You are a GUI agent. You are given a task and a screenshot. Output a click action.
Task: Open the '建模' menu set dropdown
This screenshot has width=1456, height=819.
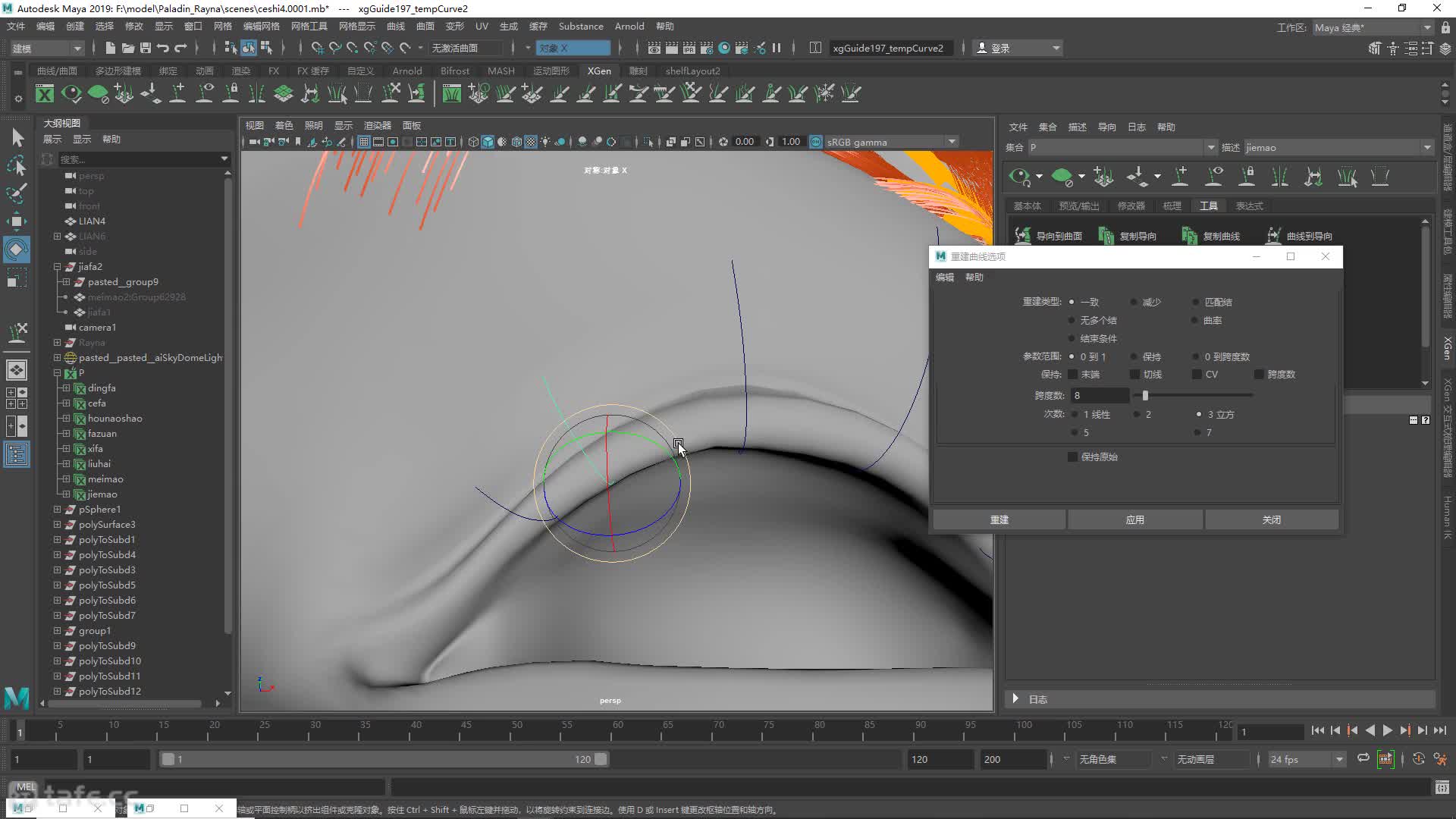click(x=46, y=48)
